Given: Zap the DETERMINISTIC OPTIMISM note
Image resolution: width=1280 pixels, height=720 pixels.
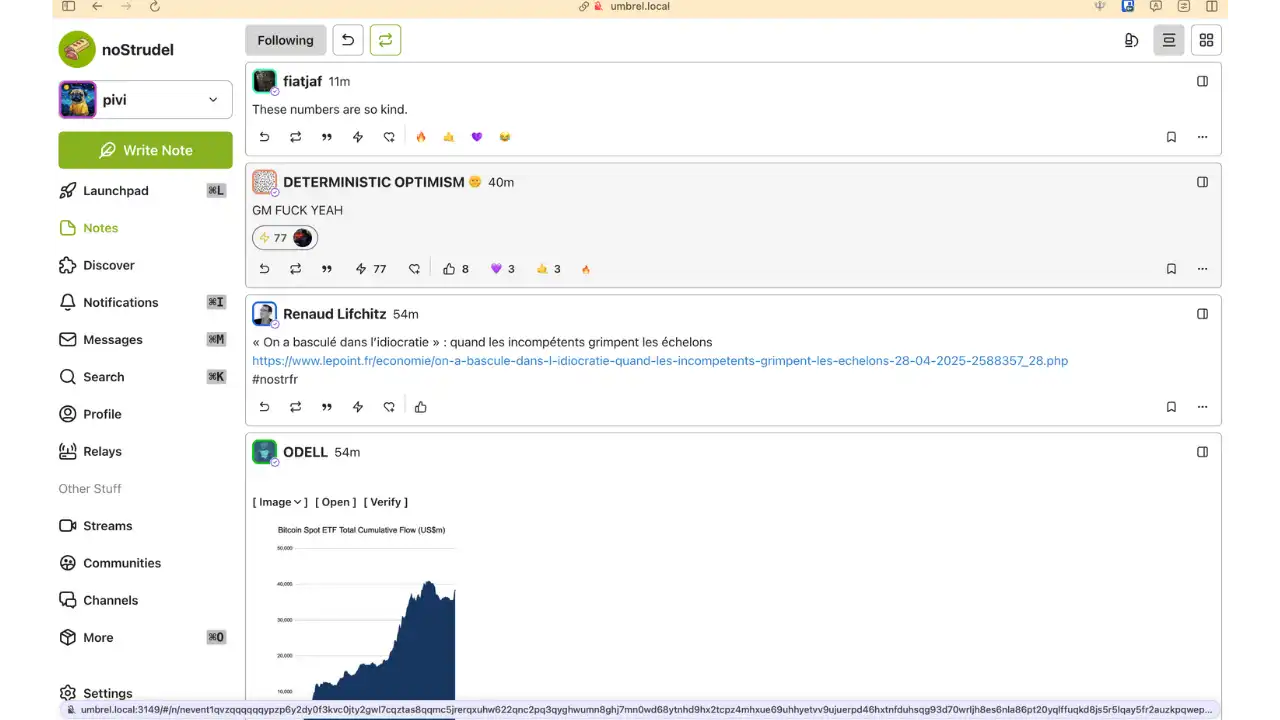Looking at the screenshot, I should click(369, 269).
